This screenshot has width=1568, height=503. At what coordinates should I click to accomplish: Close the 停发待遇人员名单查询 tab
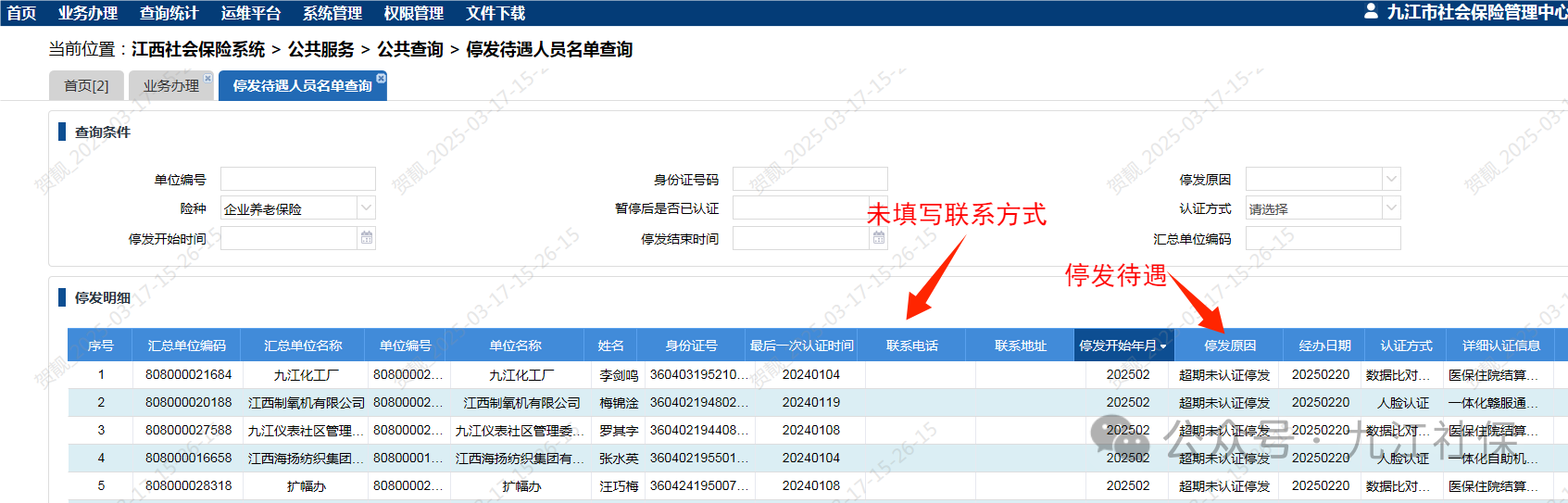point(381,79)
